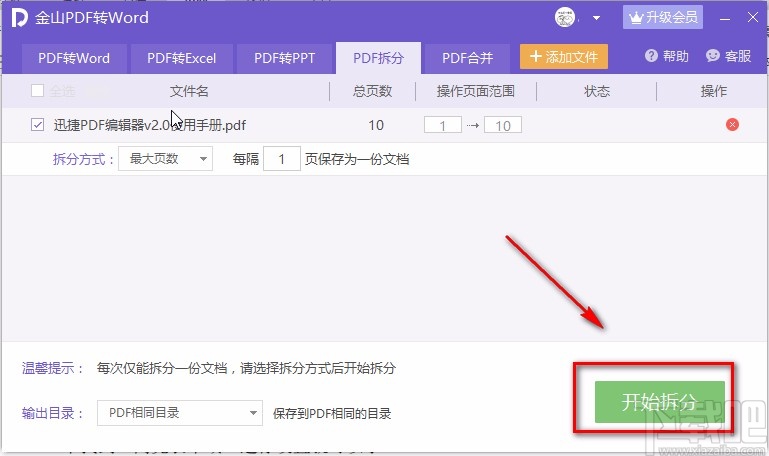769x456 pixels.
Task: Minimize the 金山PDF转Word window
Action: click(x=725, y=19)
